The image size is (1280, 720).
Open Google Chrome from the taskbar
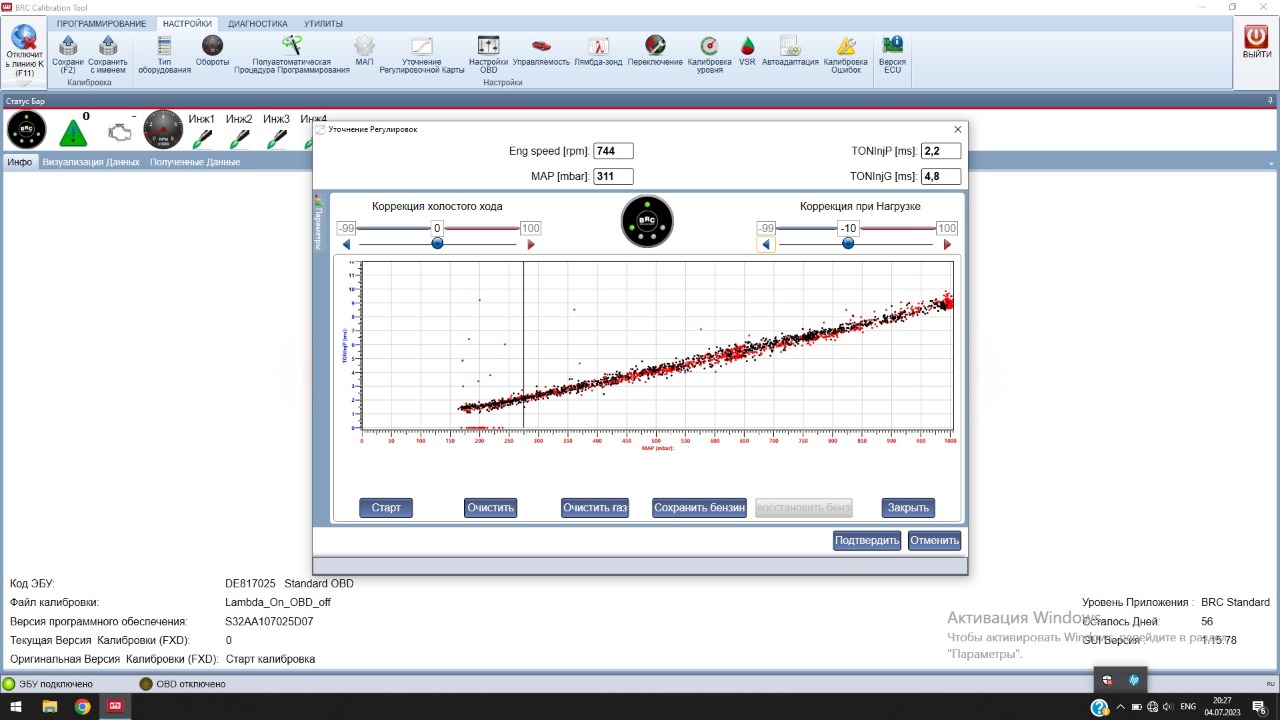coord(82,707)
